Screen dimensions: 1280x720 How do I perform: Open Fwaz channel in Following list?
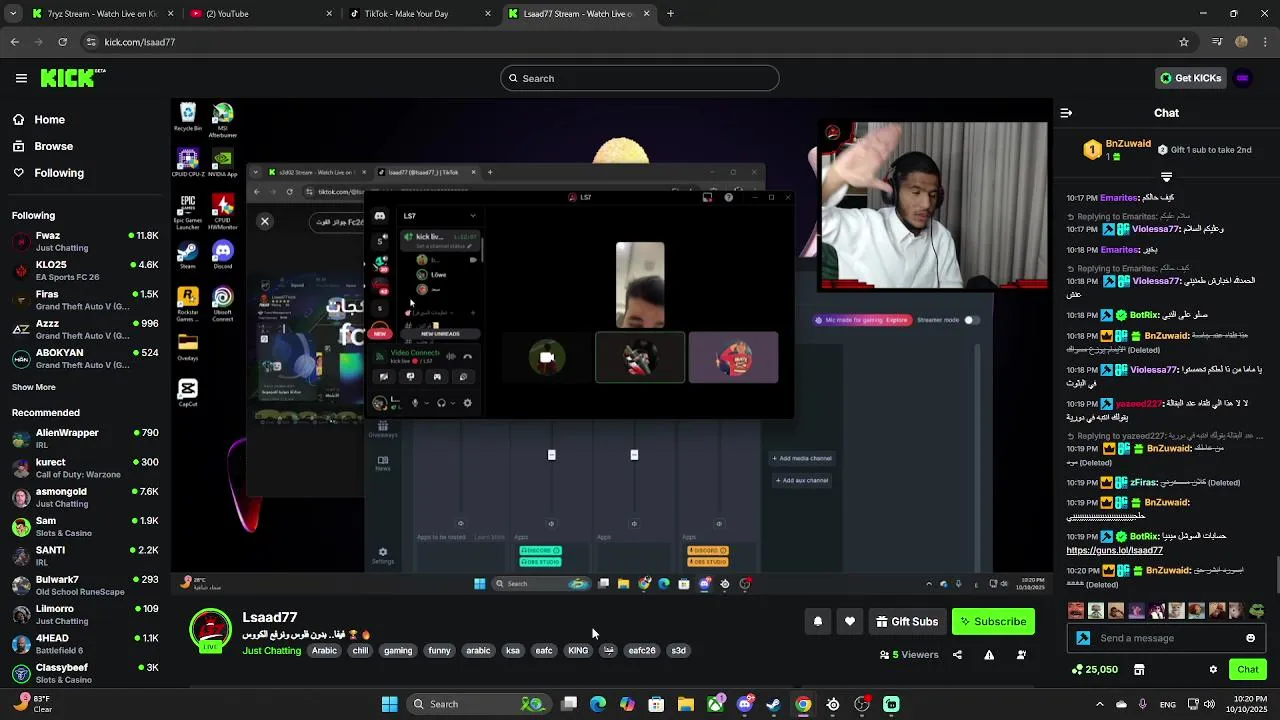pos(85,241)
